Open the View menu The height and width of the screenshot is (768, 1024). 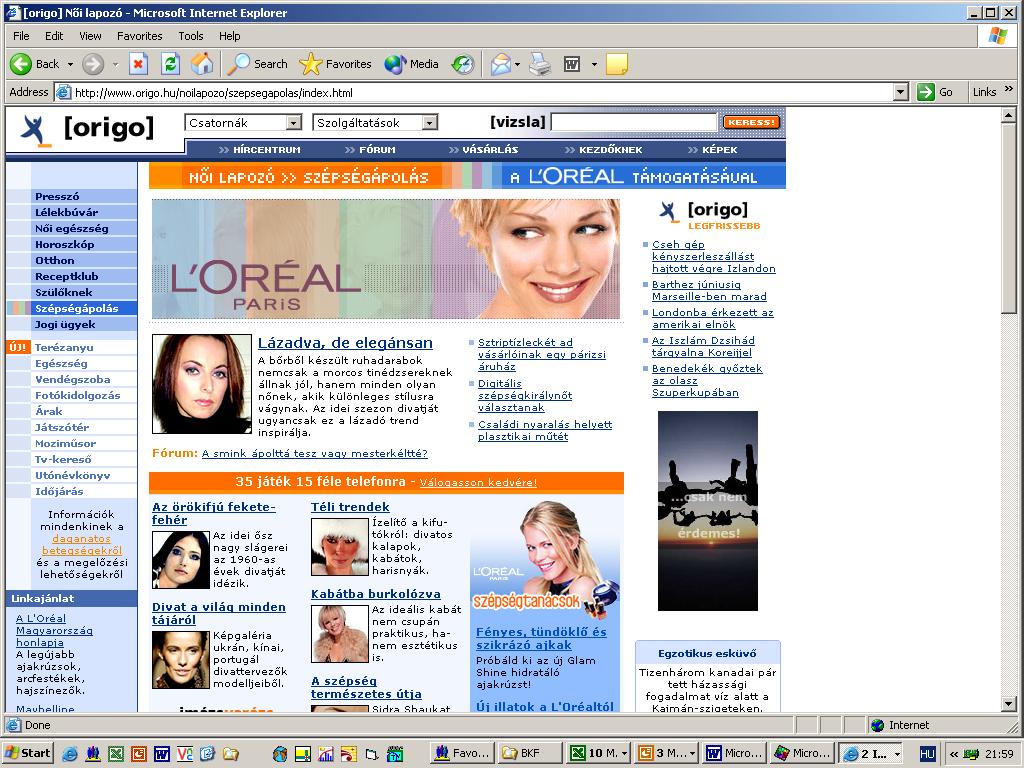[x=90, y=36]
